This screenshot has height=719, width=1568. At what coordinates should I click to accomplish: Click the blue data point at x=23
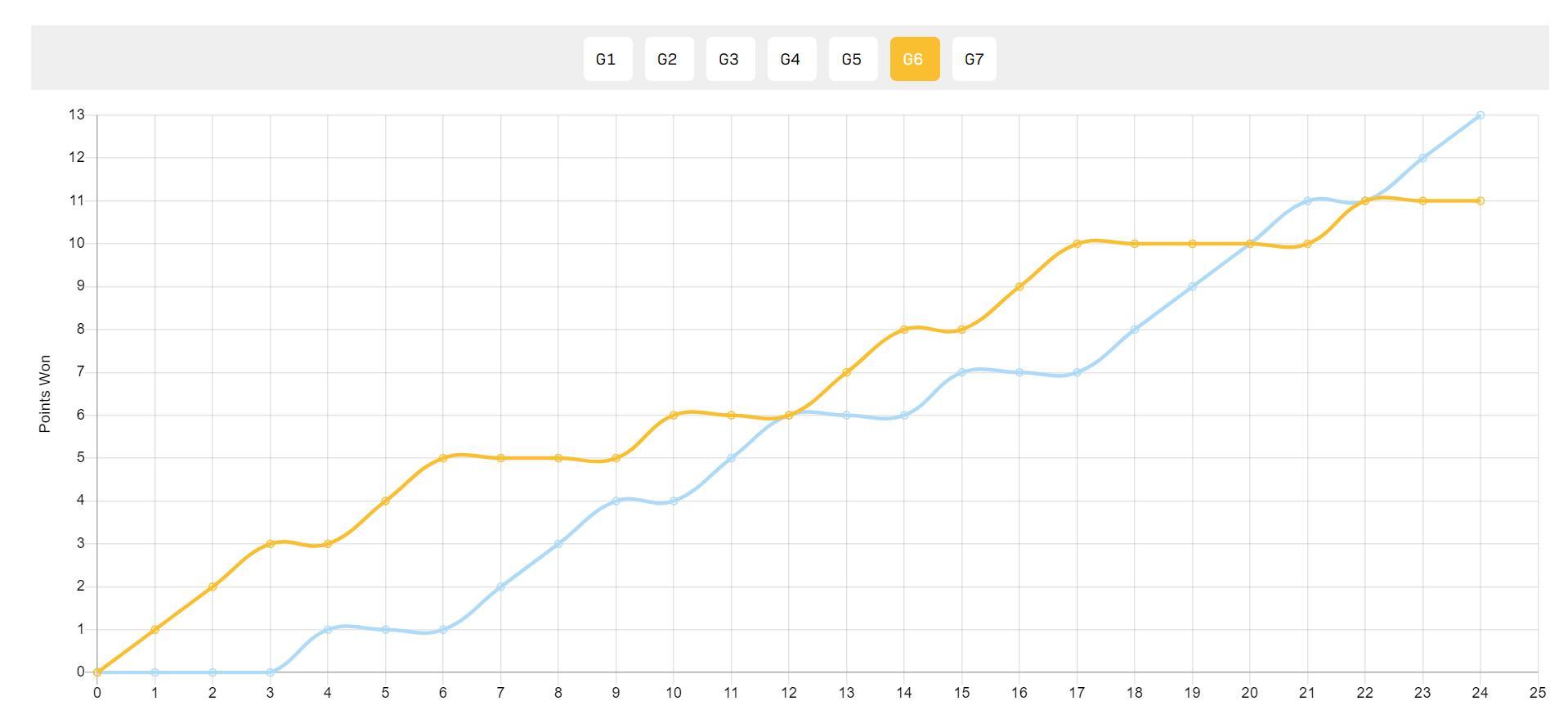(1422, 158)
